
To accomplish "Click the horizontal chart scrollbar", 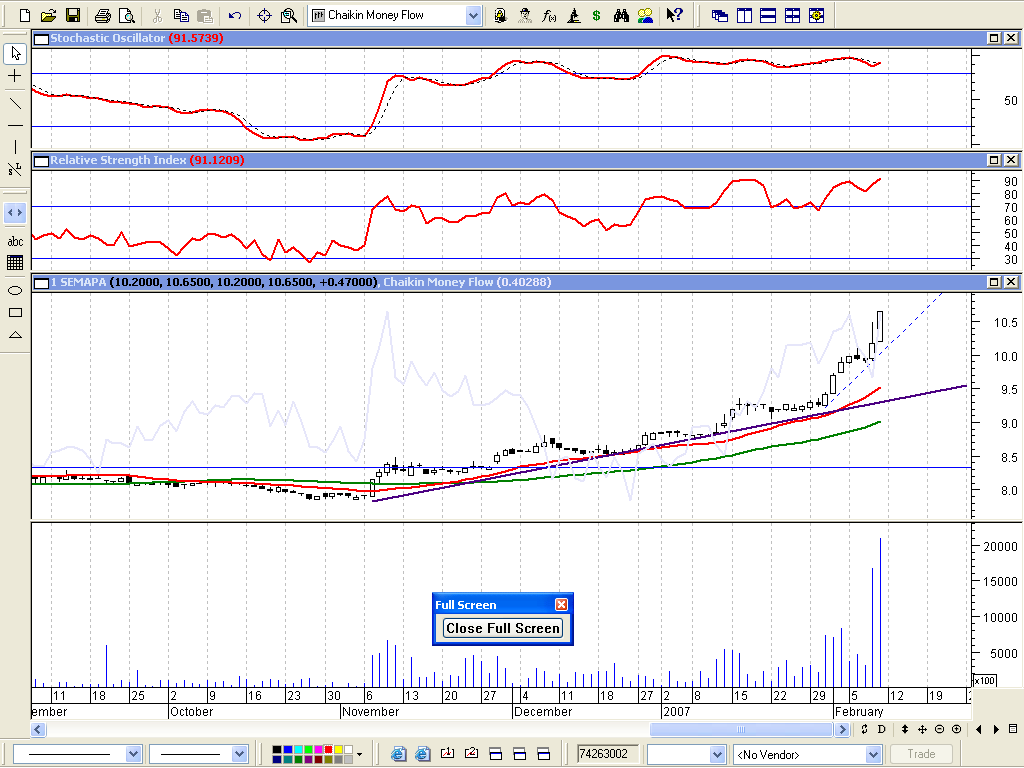I will (500, 729).
